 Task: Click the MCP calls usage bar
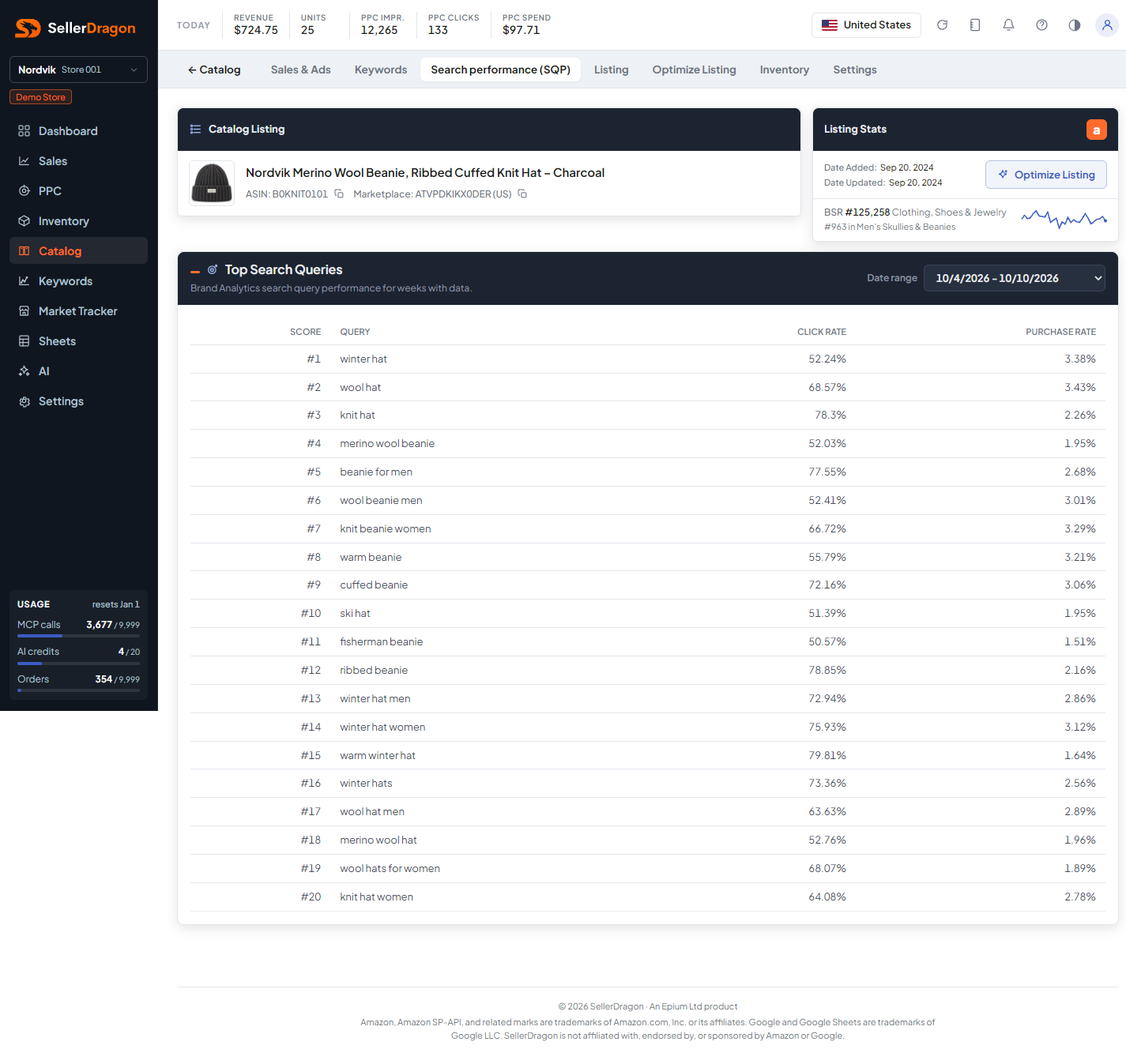78,636
